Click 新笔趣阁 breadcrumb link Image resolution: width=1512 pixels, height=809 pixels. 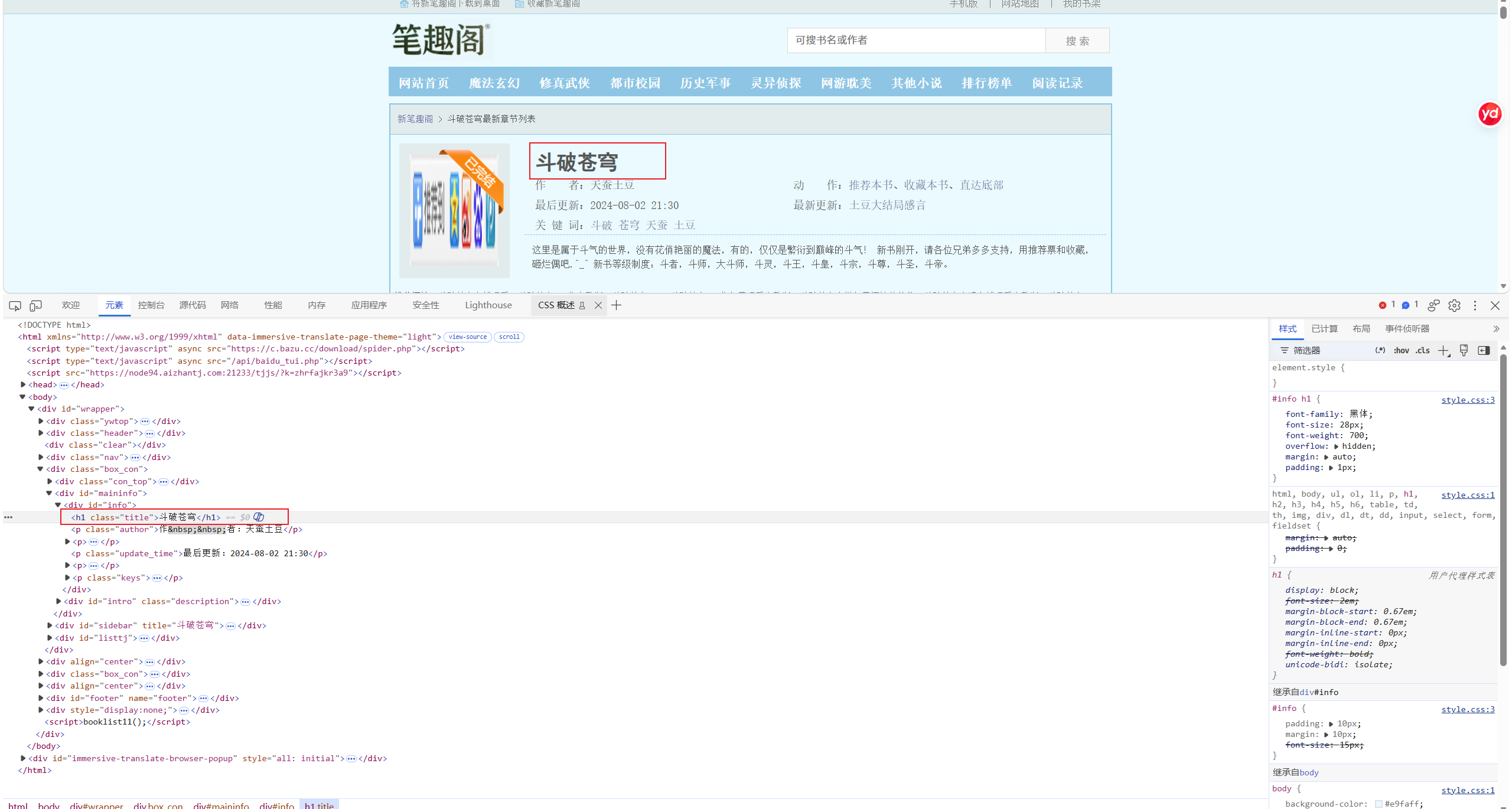415,119
